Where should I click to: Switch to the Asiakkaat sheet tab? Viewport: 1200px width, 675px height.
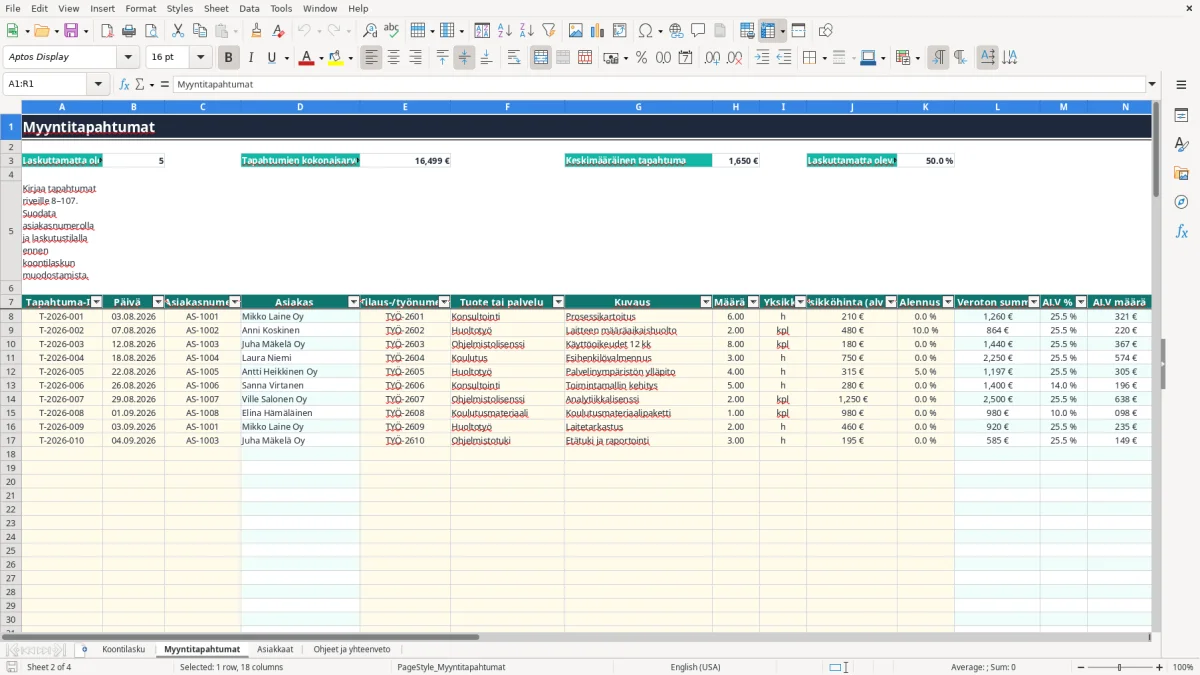tap(275, 649)
